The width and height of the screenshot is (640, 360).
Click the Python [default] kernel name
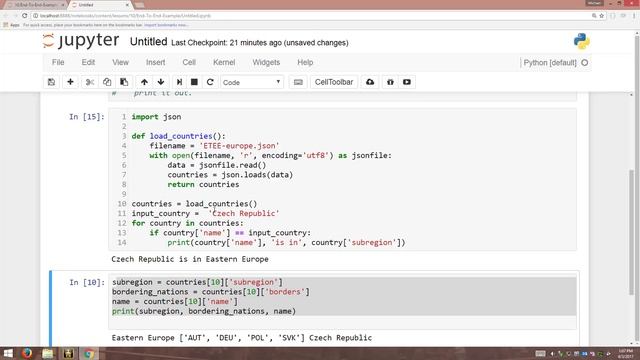tap(550, 63)
